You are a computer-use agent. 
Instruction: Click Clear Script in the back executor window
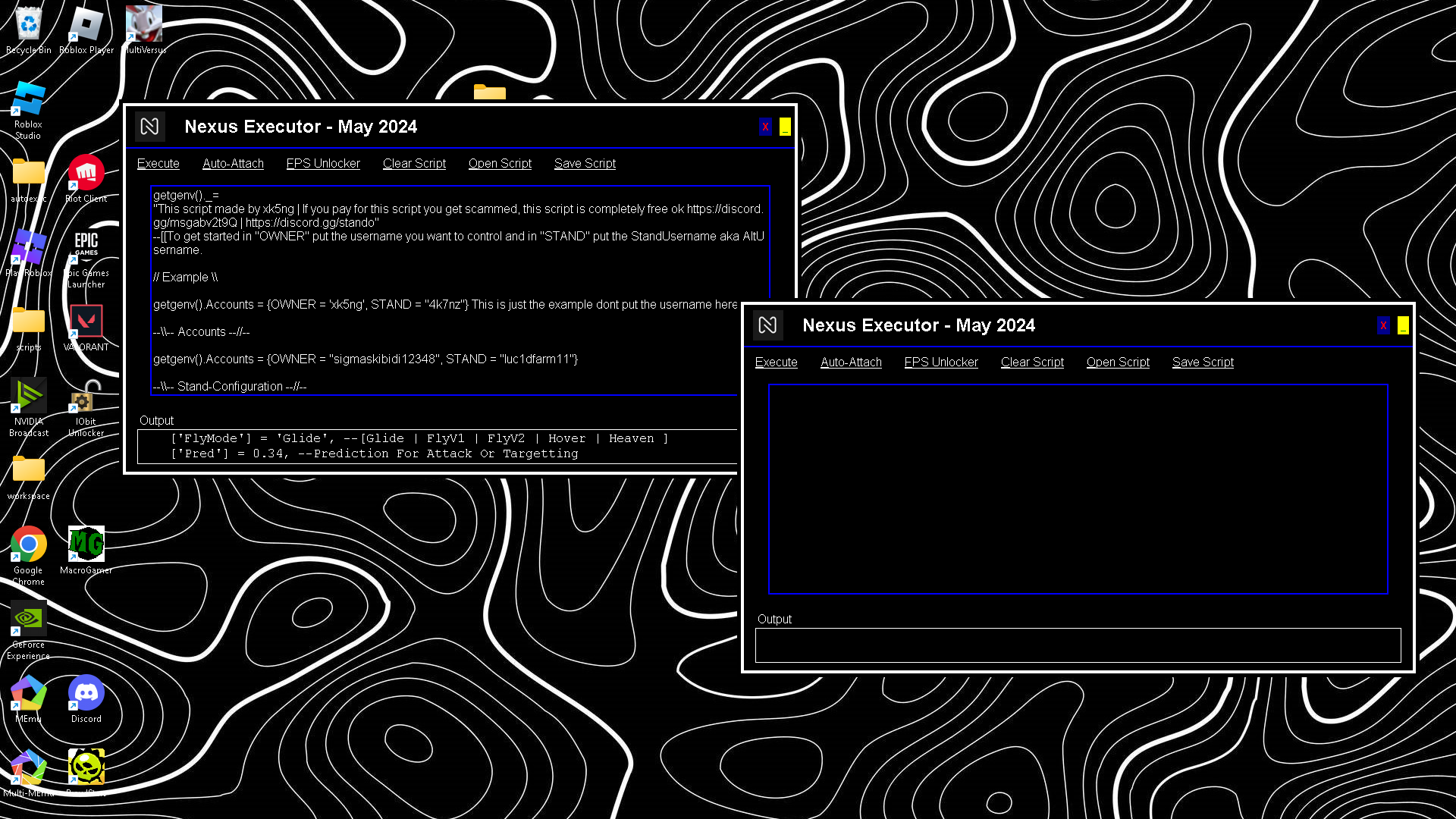pos(414,164)
